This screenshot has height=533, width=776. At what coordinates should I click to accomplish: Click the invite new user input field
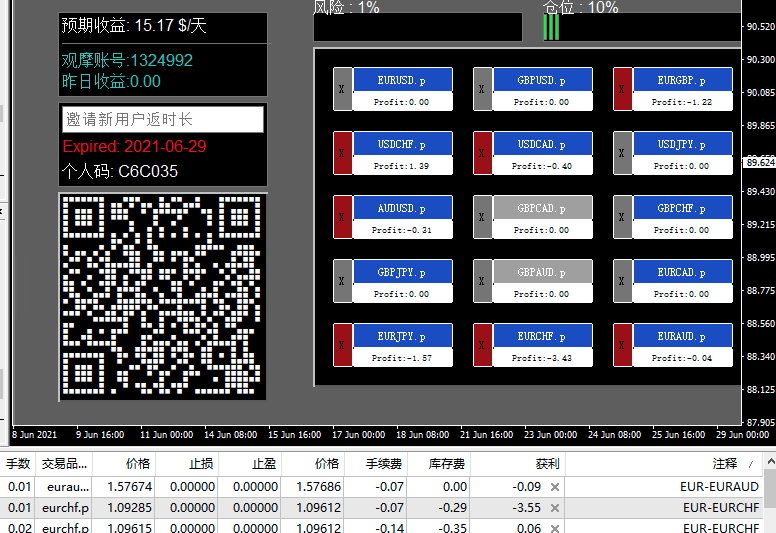[x=163, y=119]
